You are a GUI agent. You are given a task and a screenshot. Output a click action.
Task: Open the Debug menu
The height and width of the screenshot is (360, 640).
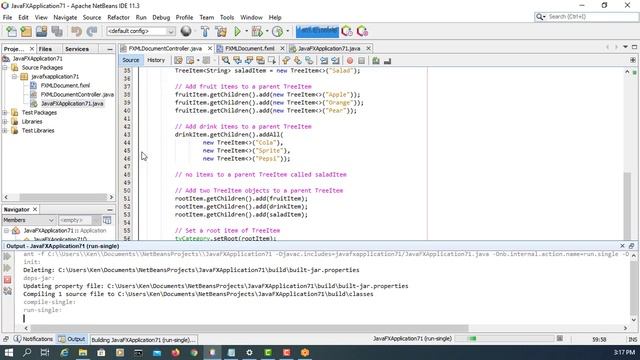(161, 18)
